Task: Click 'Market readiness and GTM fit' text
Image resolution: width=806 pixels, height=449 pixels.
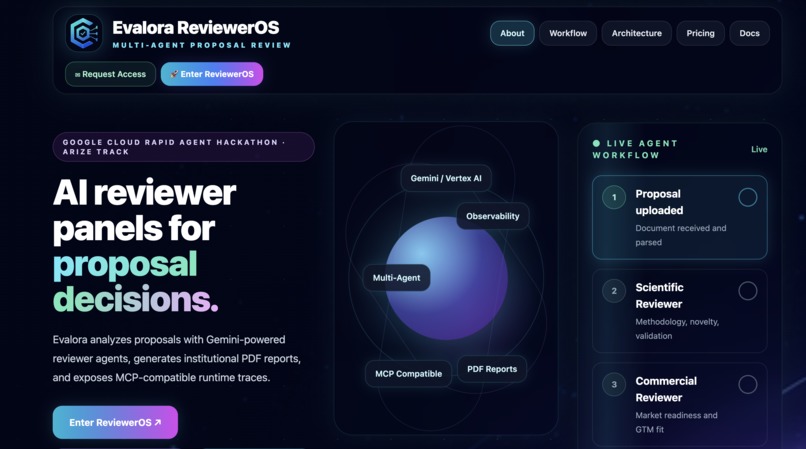Action: [x=676, y=422]
